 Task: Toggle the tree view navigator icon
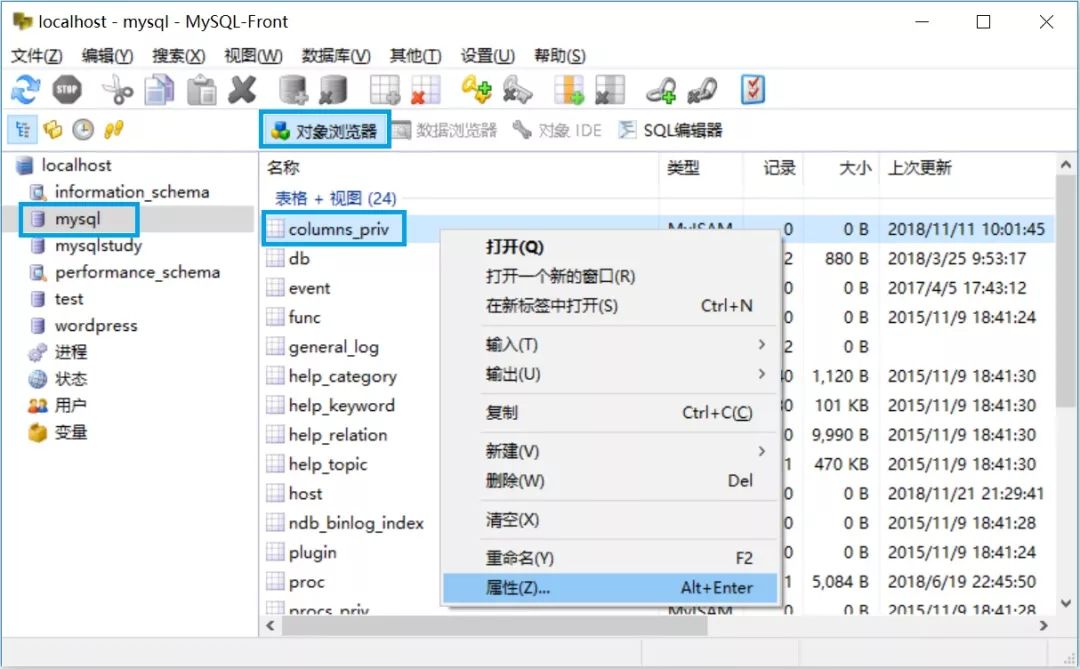(x=23, y=130)
